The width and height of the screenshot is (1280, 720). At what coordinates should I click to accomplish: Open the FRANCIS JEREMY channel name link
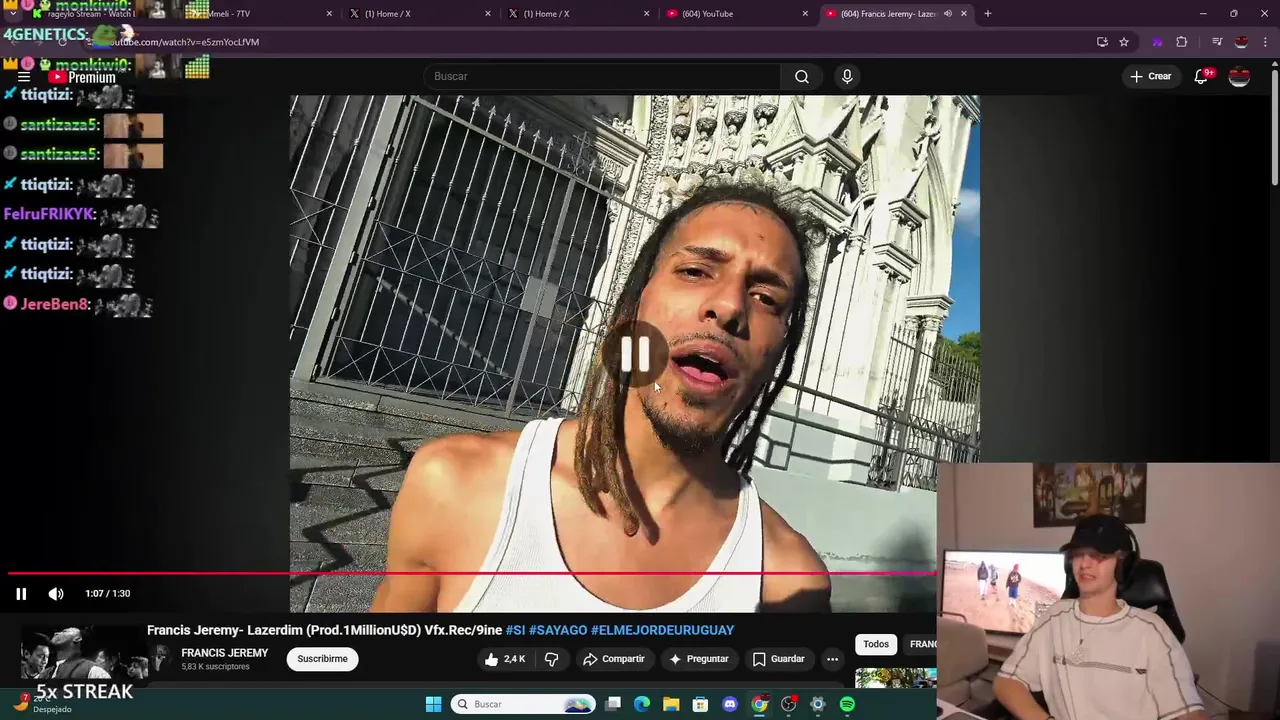224,653
